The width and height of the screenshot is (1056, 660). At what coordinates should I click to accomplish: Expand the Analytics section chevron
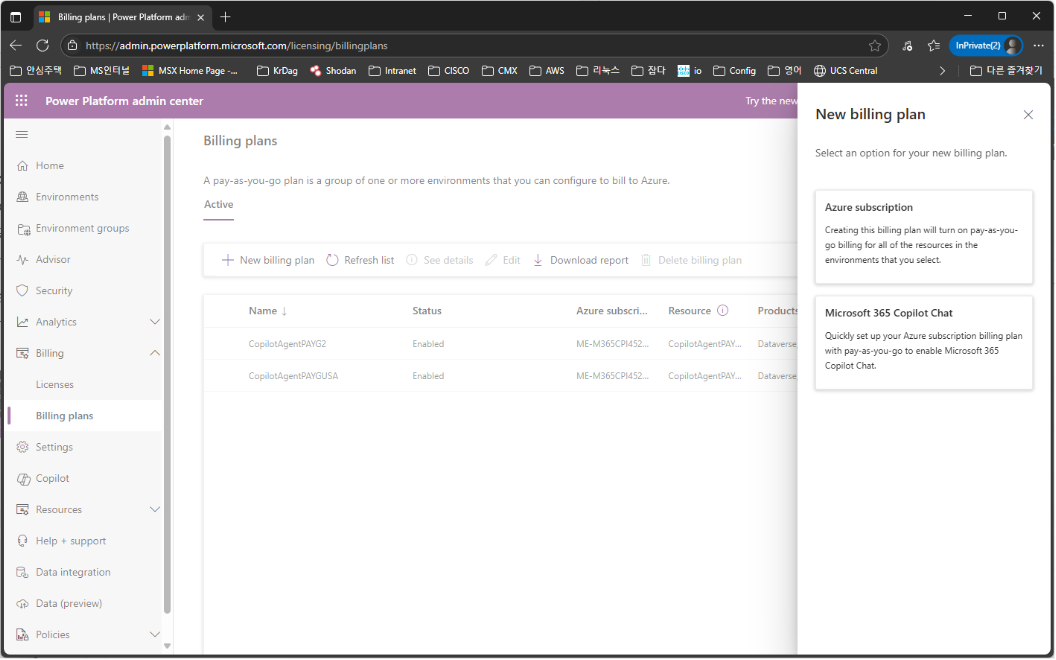[x=154, y=322]
